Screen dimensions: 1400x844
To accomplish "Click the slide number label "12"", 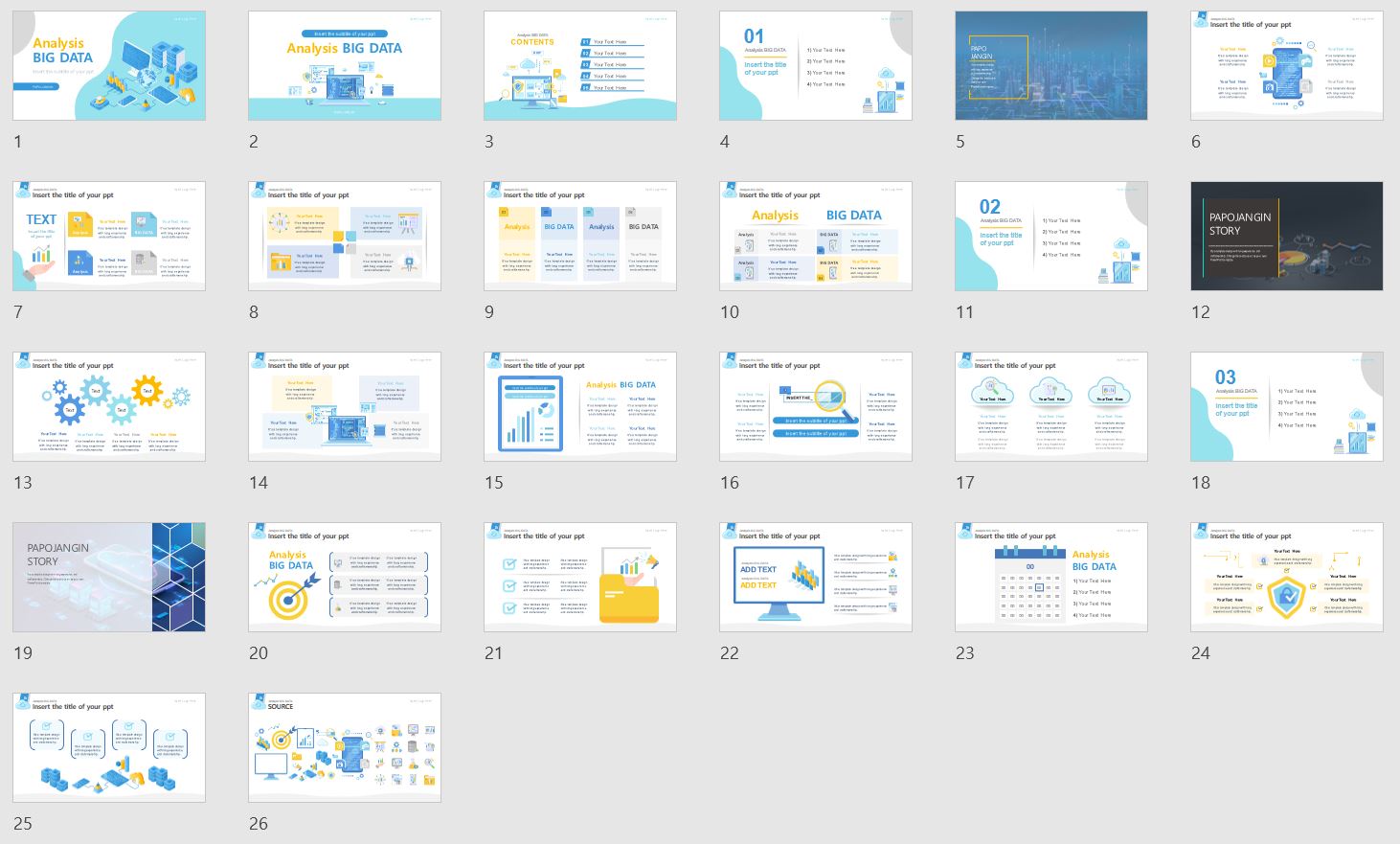I will click(x=1201, y=312).
